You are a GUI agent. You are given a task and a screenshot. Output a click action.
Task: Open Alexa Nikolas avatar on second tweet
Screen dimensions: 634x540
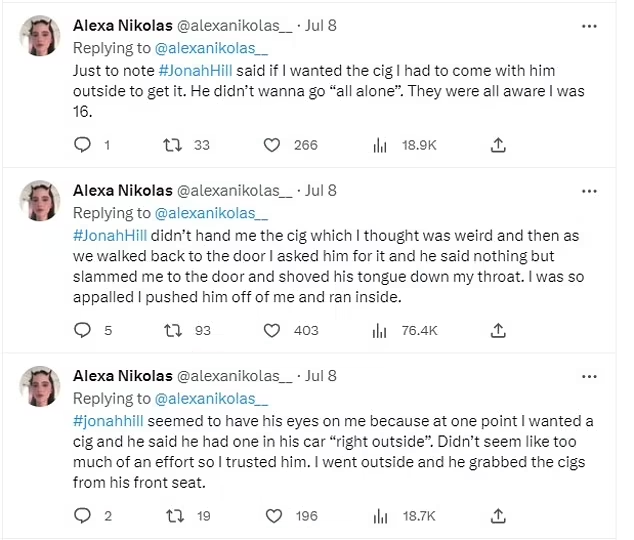pyautogui.click(x=40, y=200)
